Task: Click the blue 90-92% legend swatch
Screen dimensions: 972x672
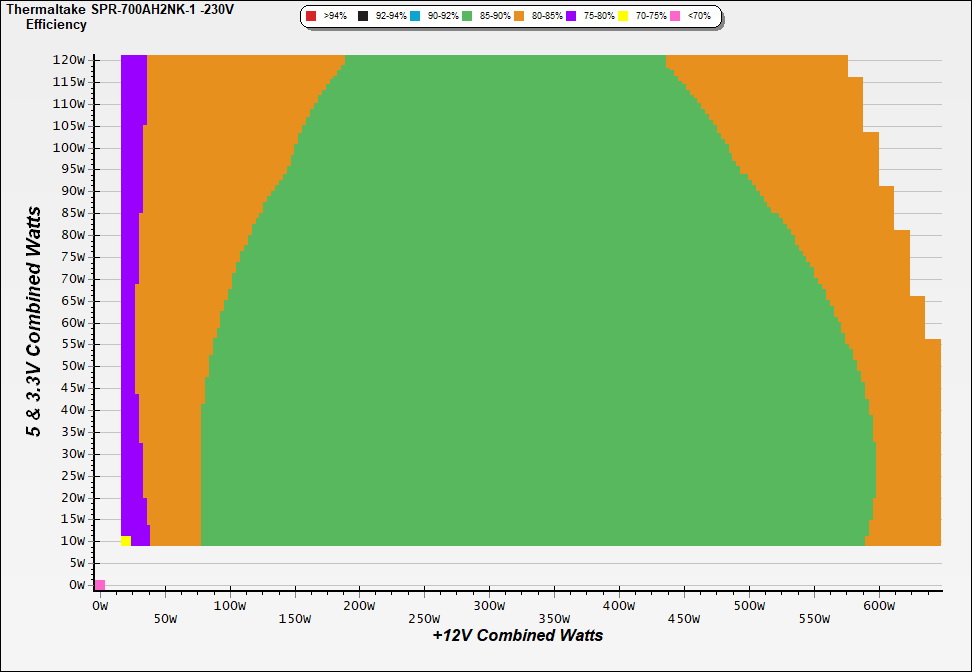Action: tap(415, 17)
